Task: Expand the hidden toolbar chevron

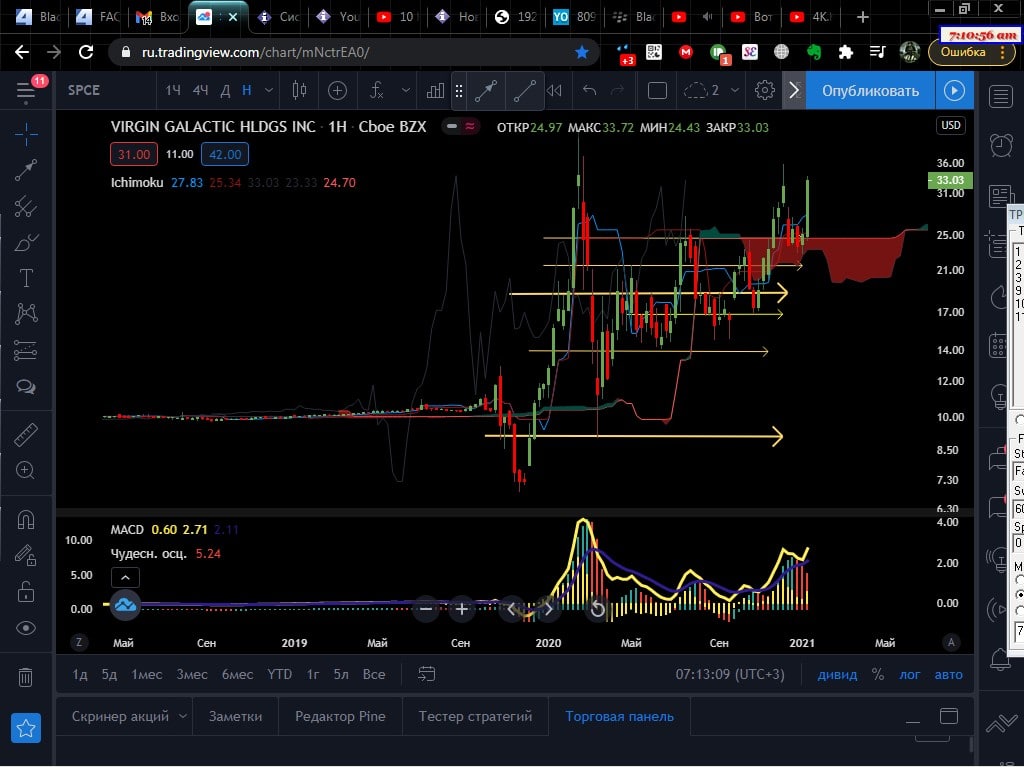Action: coord(794,91)
